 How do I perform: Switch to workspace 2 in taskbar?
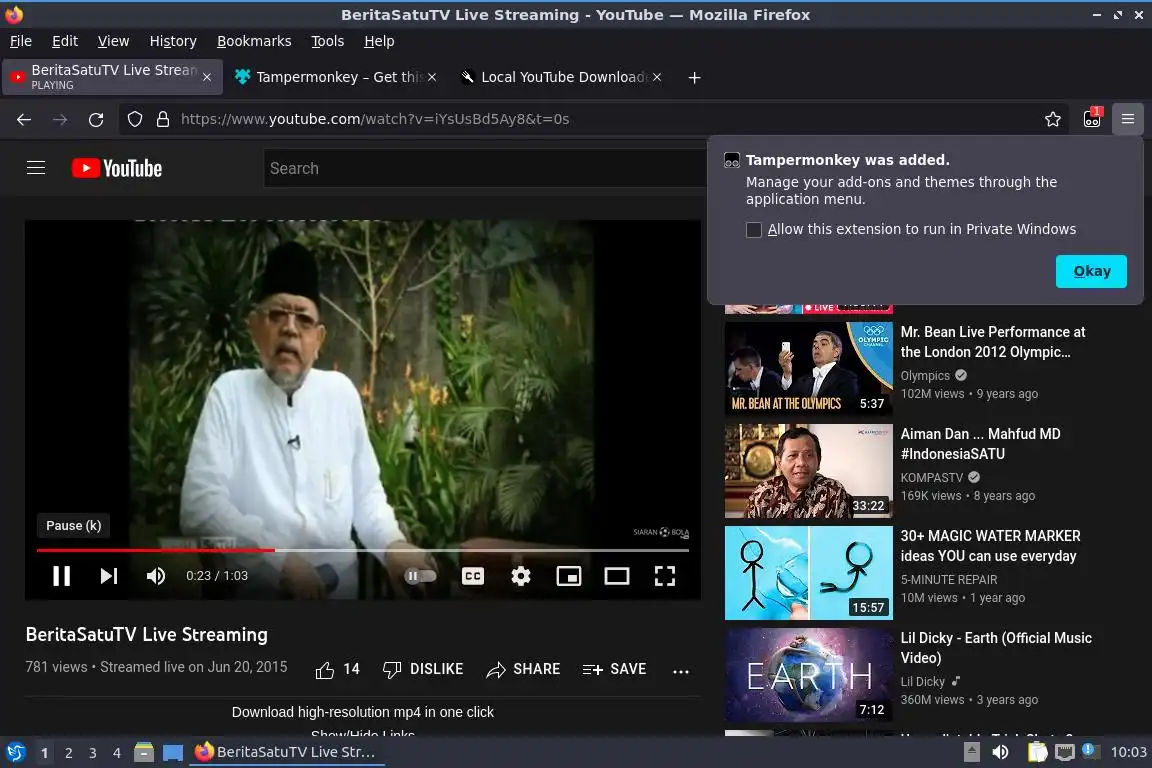coord(68,753)
